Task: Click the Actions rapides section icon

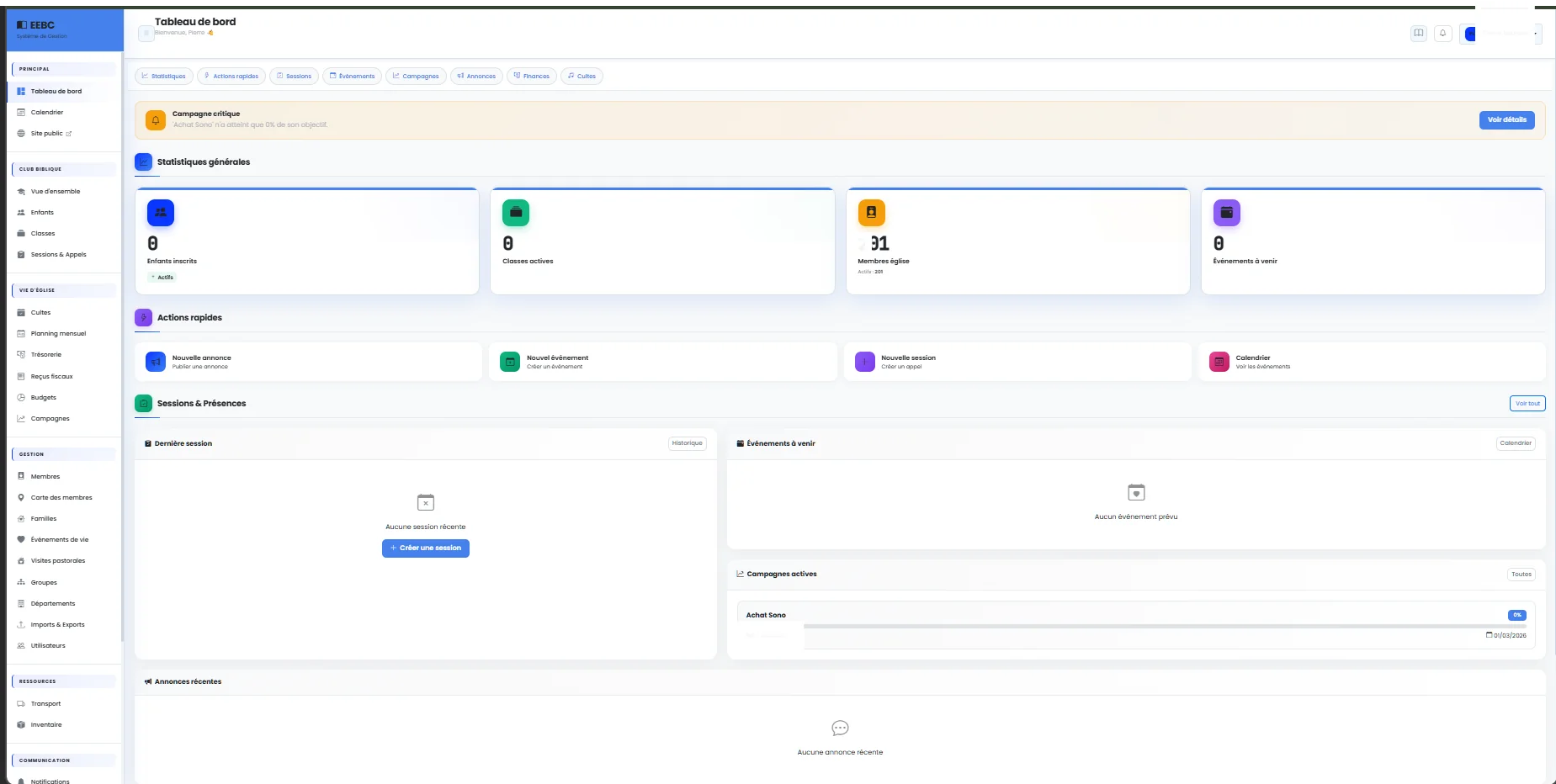Action: 144,317
